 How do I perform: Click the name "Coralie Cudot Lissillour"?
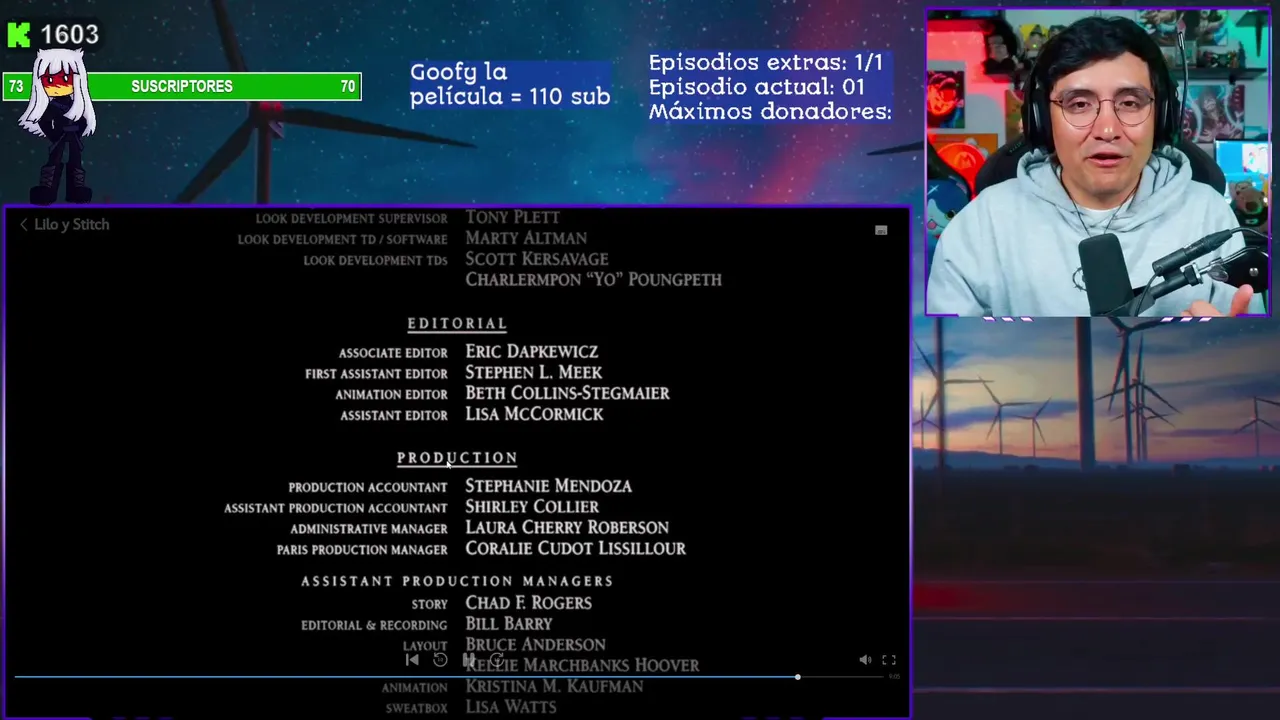click(575, 549)
